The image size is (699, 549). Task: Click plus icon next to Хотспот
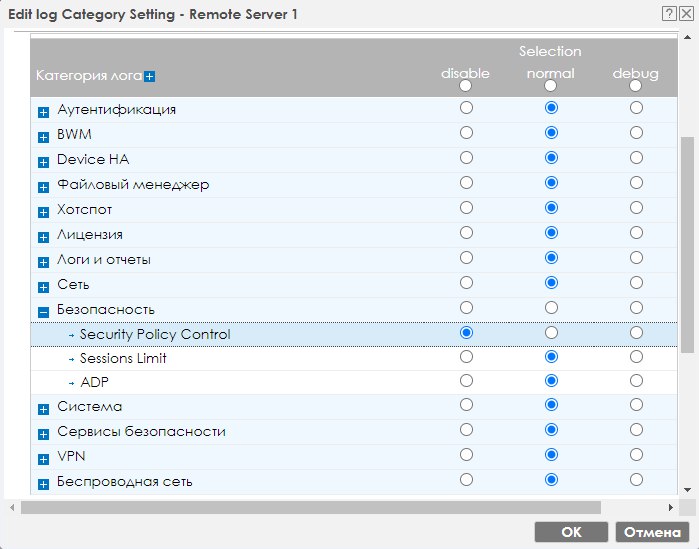[x=43, y=211]
